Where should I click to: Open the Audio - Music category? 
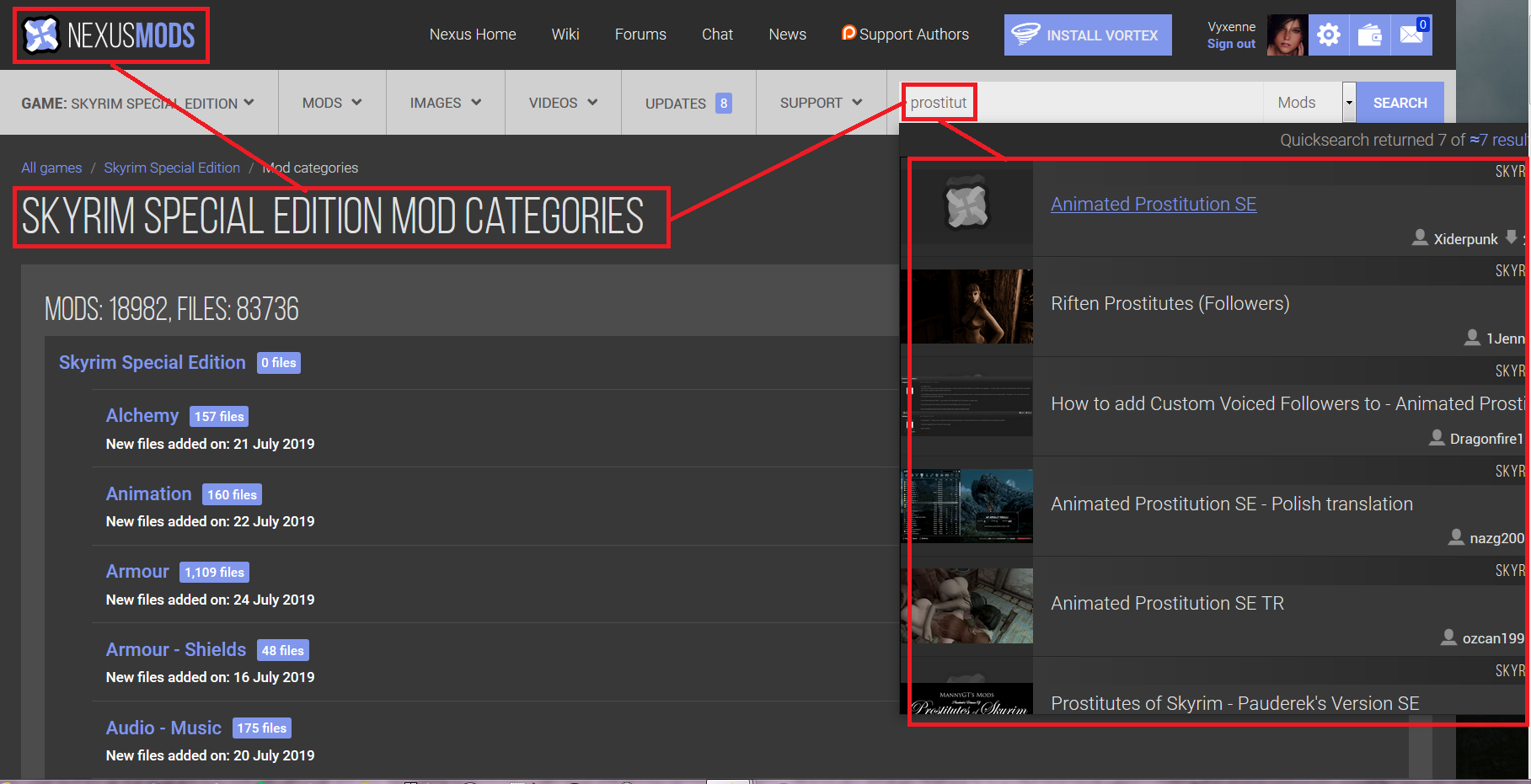click(x=163, y=728)
